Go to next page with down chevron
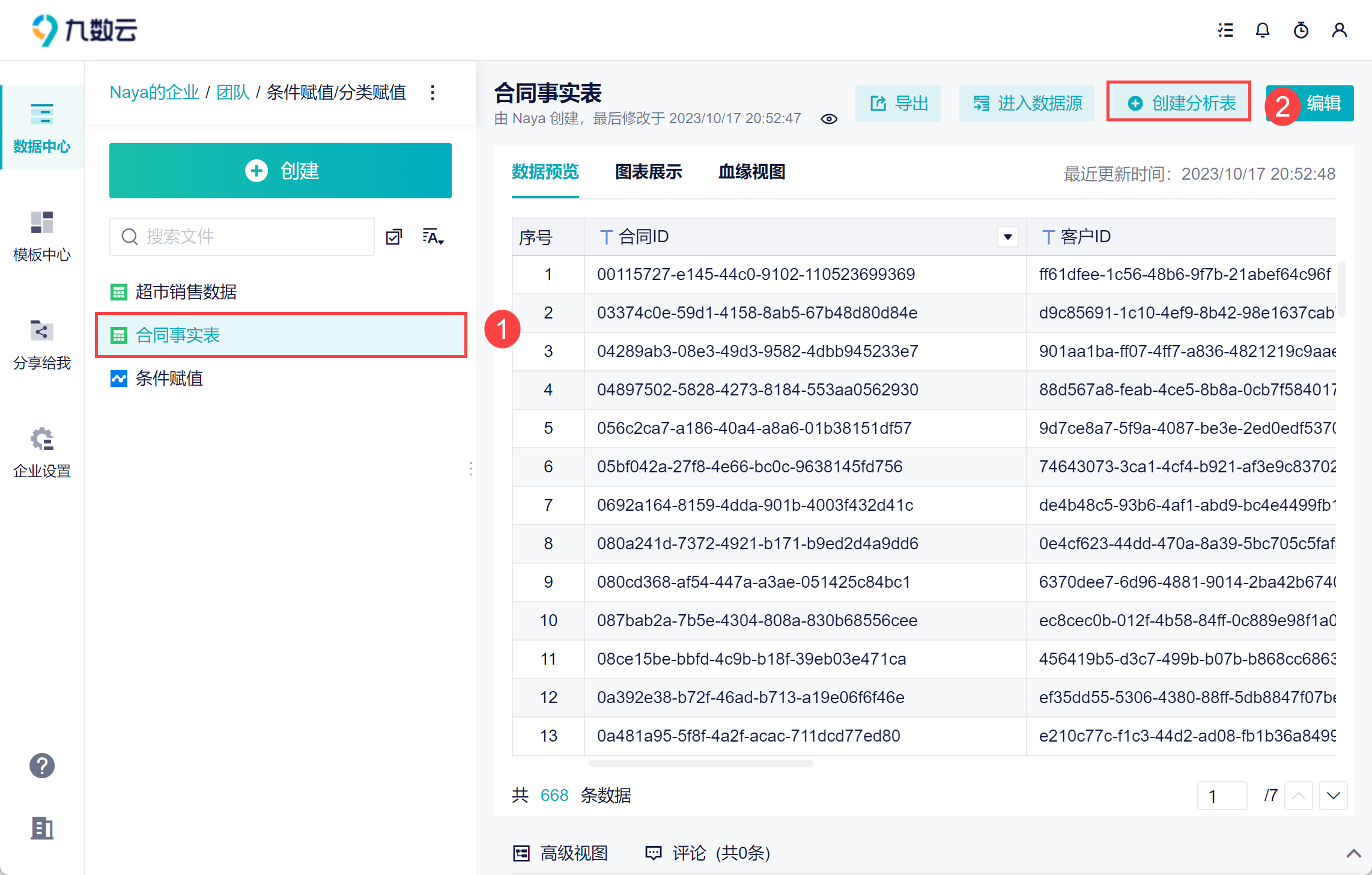This screenshot has height=875, width=1372. tap(1333, 796)
